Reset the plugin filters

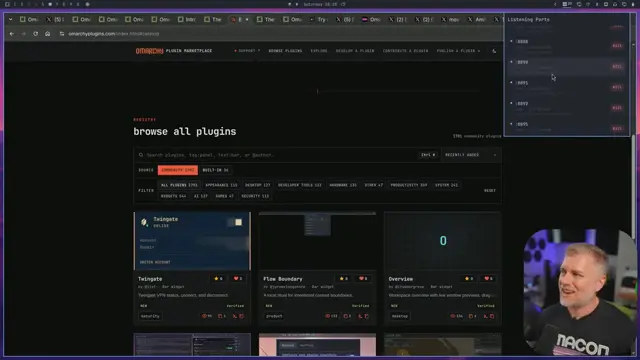490,191
